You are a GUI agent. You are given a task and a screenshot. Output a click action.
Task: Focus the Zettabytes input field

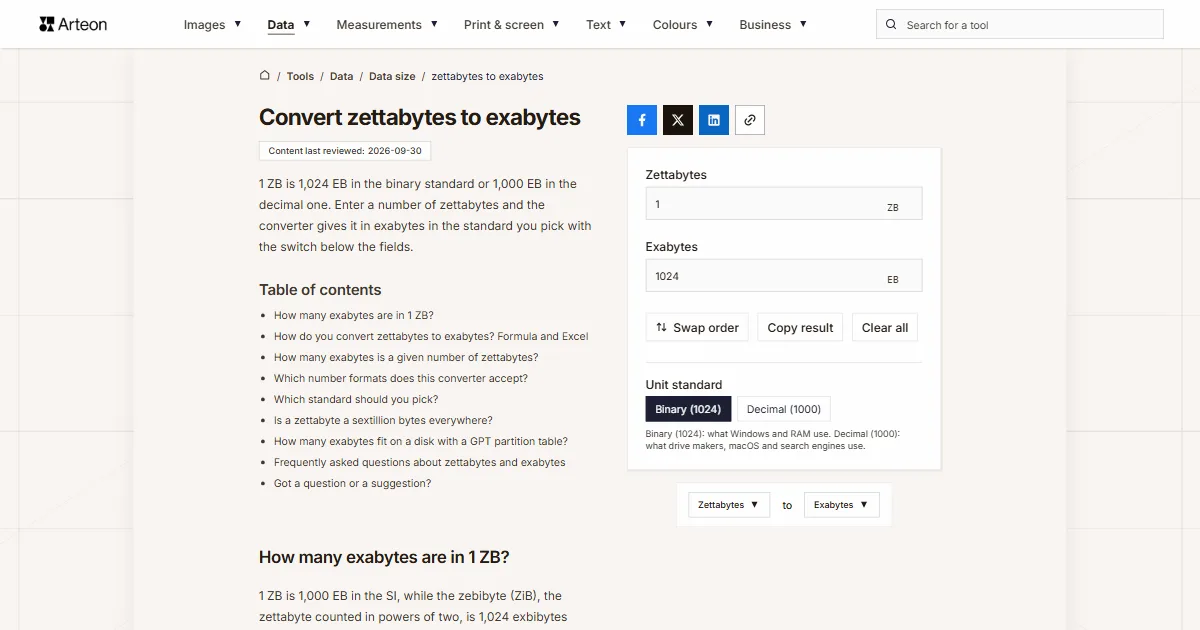784,204
